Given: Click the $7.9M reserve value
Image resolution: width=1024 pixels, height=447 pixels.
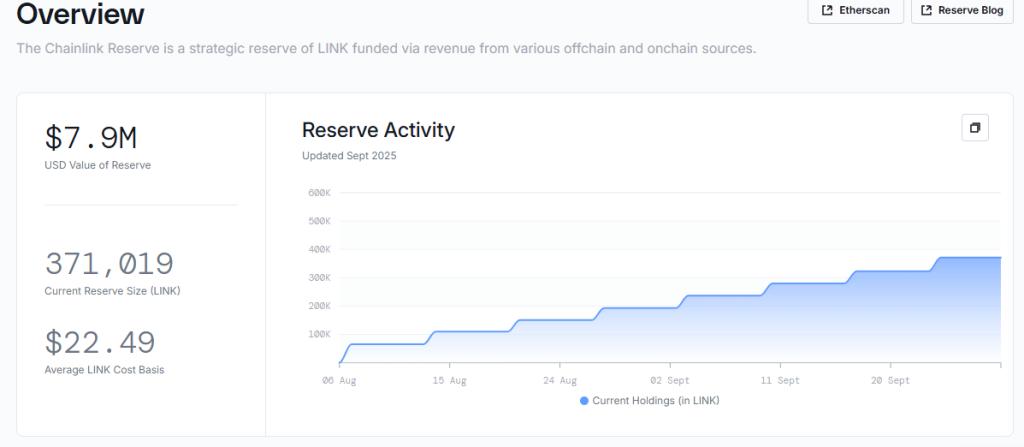Looking at the screenshot, I should click(91, 138).
